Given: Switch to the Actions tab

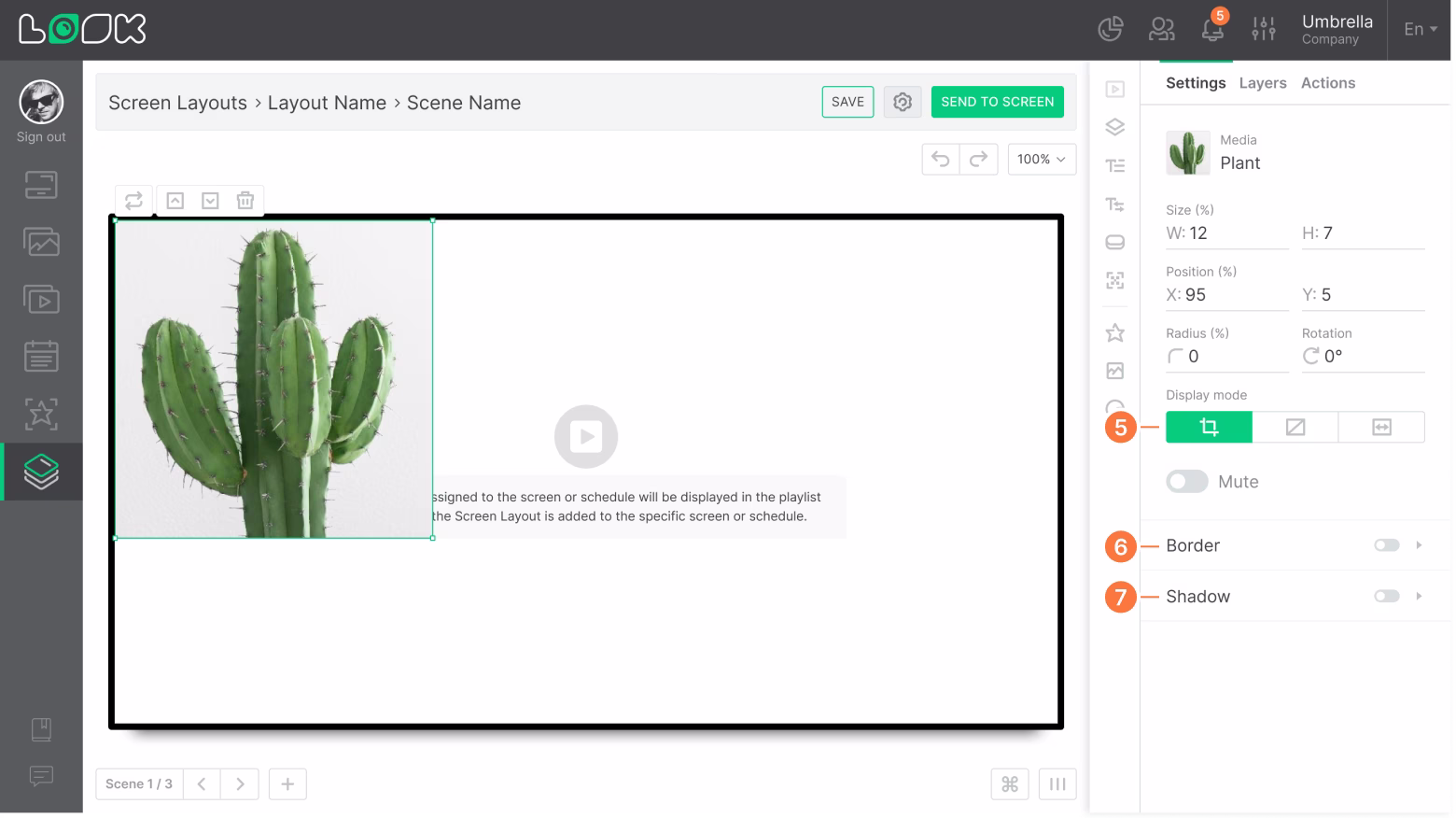Looking at the screenshot, I should (x=1327, y=83).
